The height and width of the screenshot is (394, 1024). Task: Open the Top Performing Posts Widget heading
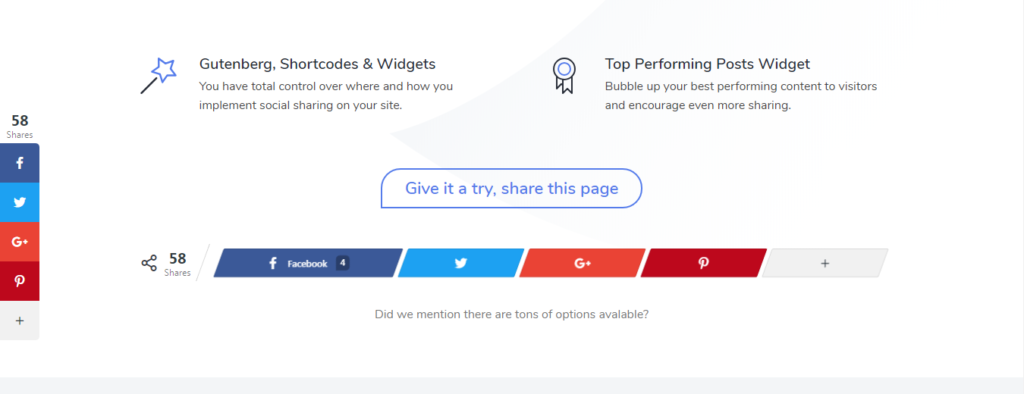tap(707, 64)
